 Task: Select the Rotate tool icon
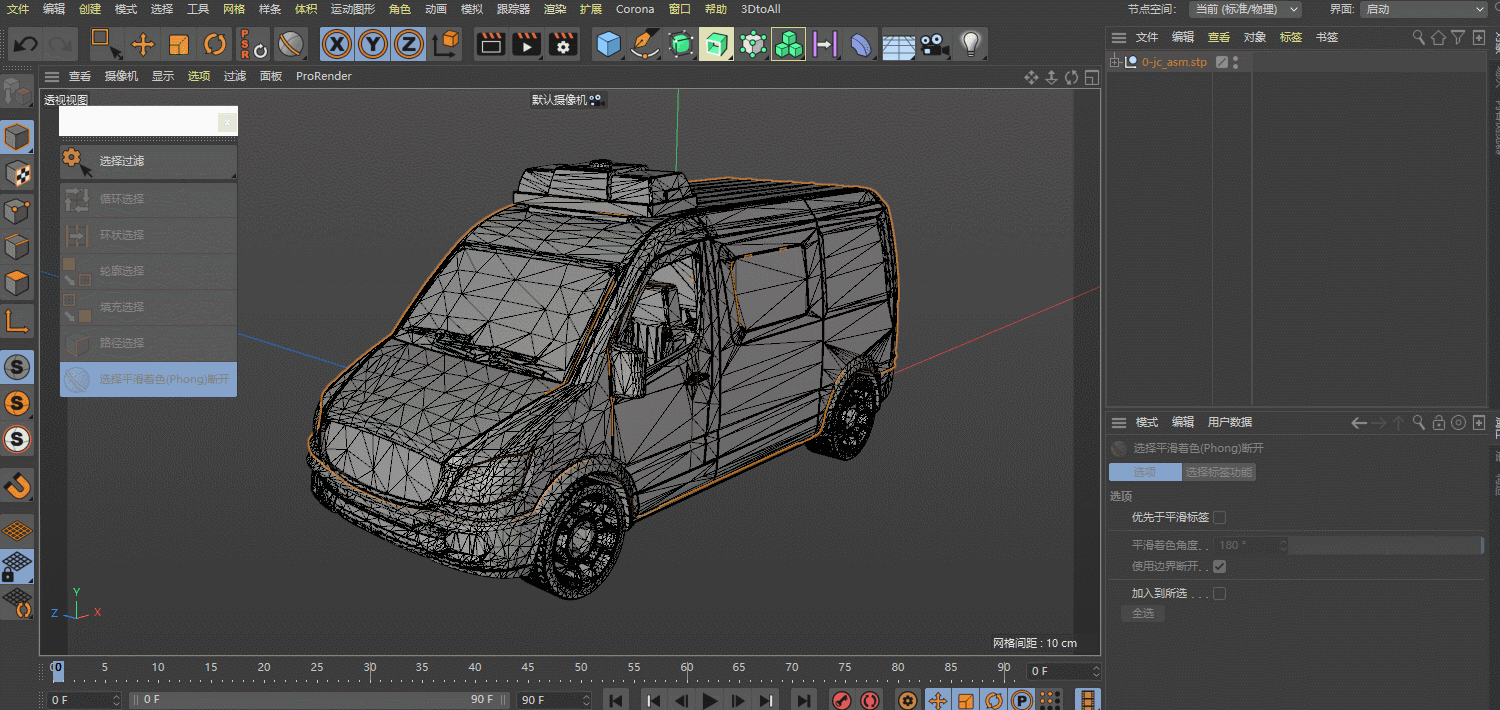215,44
